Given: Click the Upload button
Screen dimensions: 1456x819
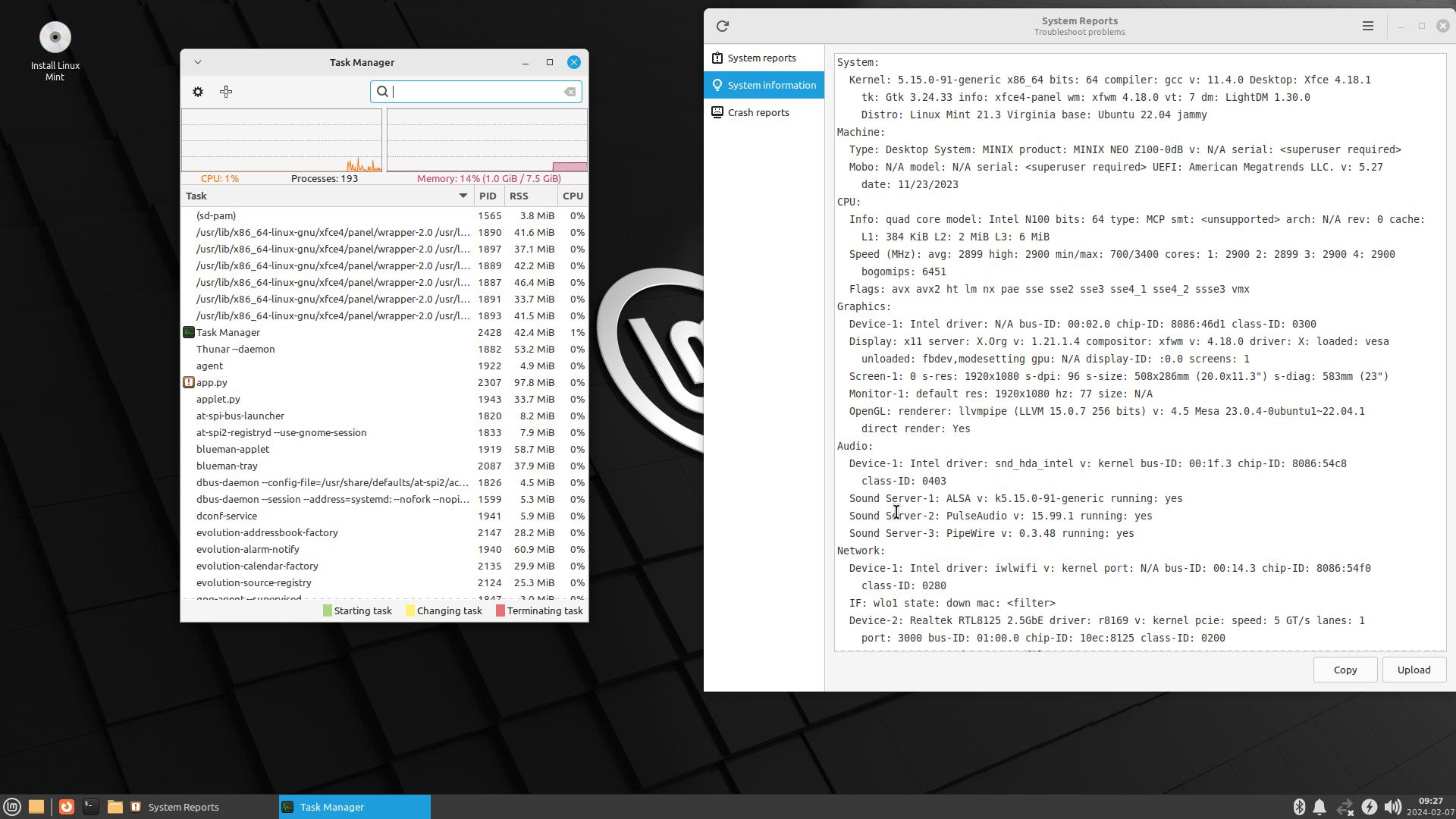Looking at the screenshot, I should pos(1414,670).
